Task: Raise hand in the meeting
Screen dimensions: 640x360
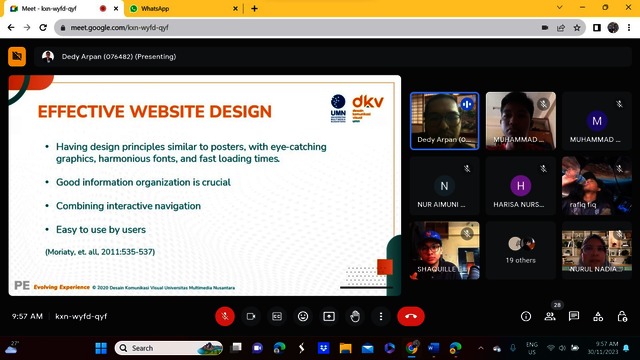Action: click(355, 316)
